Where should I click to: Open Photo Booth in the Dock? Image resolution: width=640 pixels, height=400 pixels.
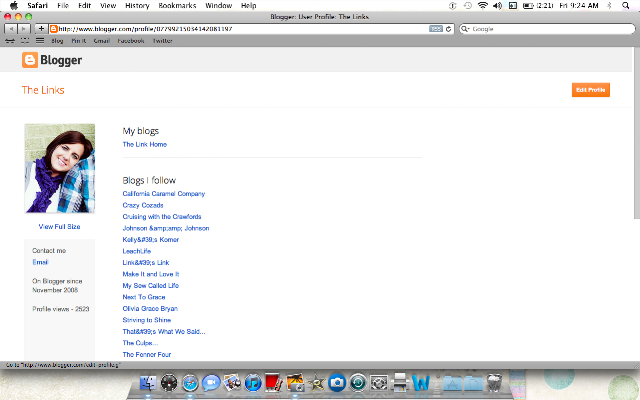point(274,383)
